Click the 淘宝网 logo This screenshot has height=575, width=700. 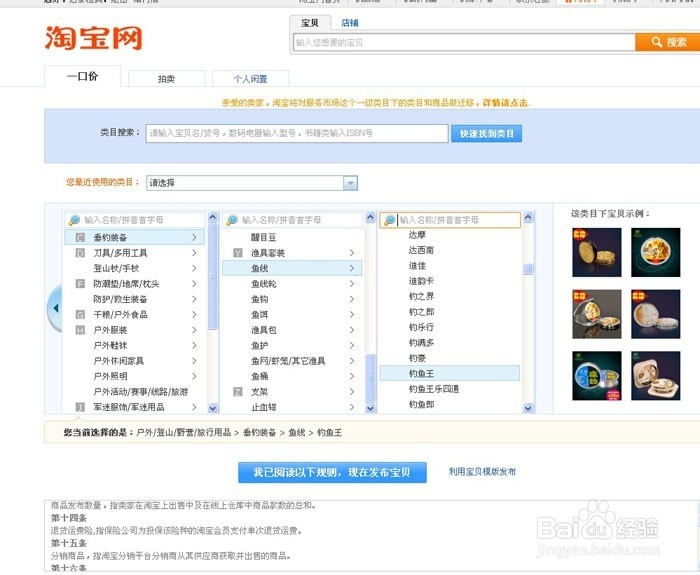pyautogui.click(x=93, y=38)
